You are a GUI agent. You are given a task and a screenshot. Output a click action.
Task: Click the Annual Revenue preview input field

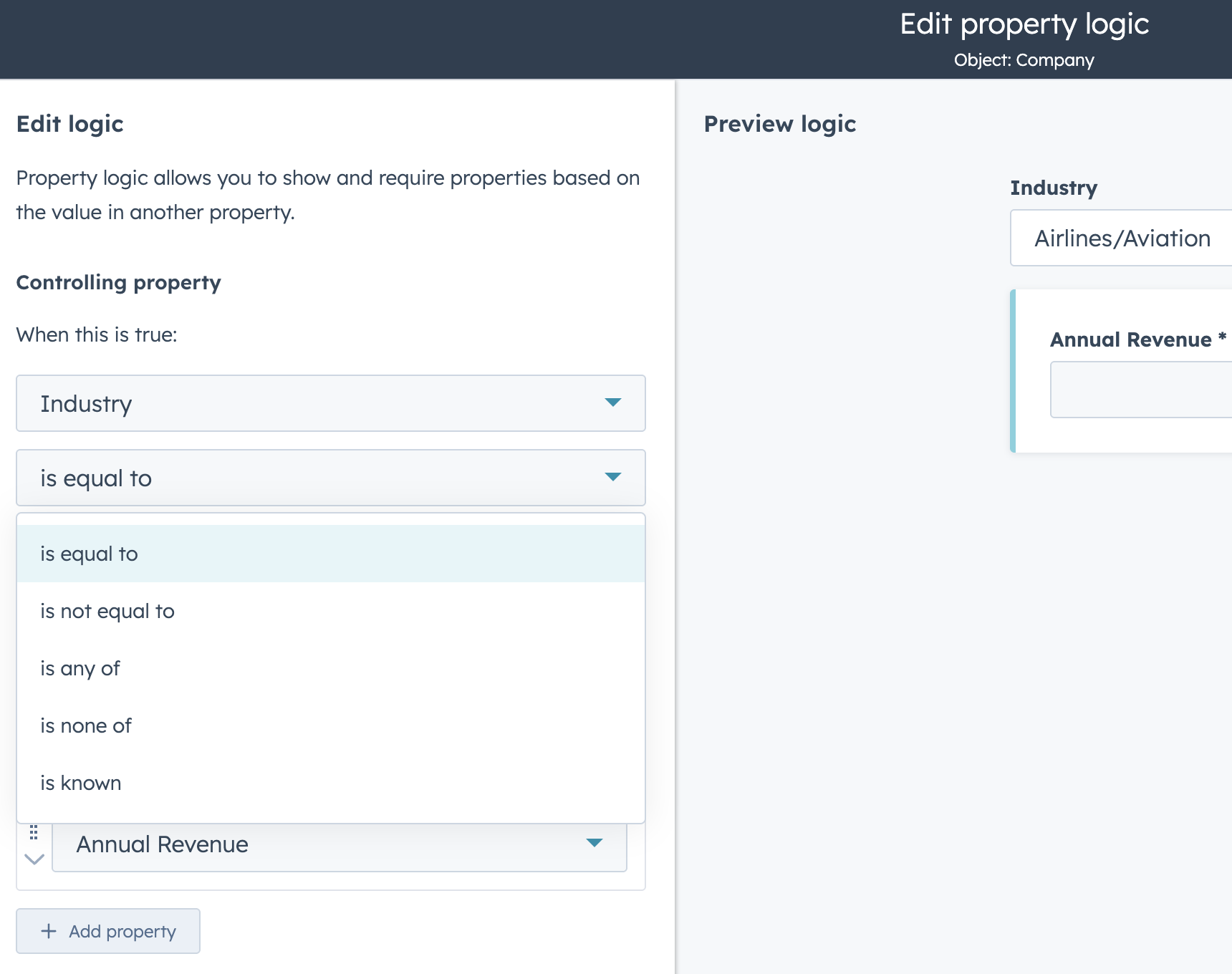click(1140, 390)
